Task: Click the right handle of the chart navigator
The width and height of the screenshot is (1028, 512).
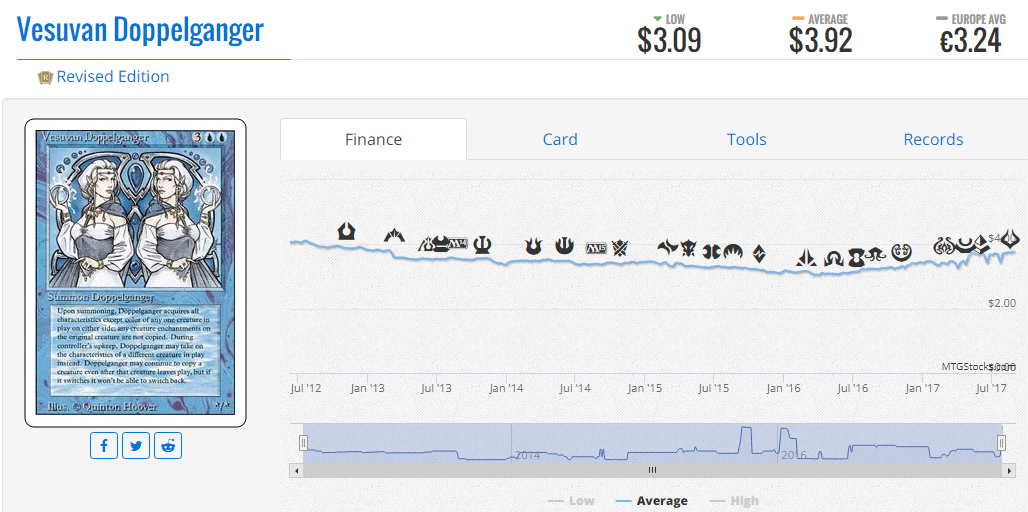Action: 1001,443
